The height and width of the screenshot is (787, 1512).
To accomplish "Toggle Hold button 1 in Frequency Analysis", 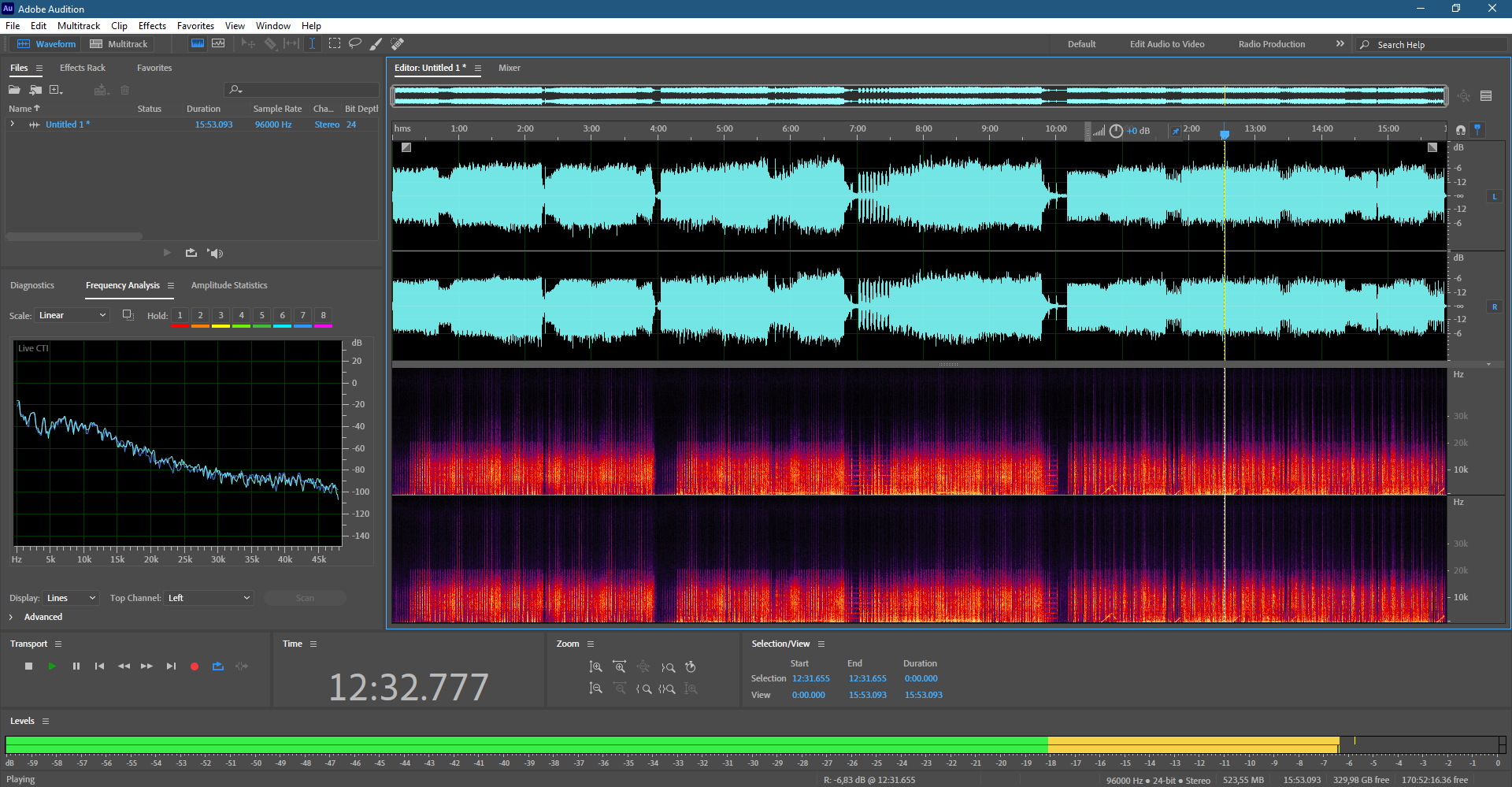I will pos(180,315).
